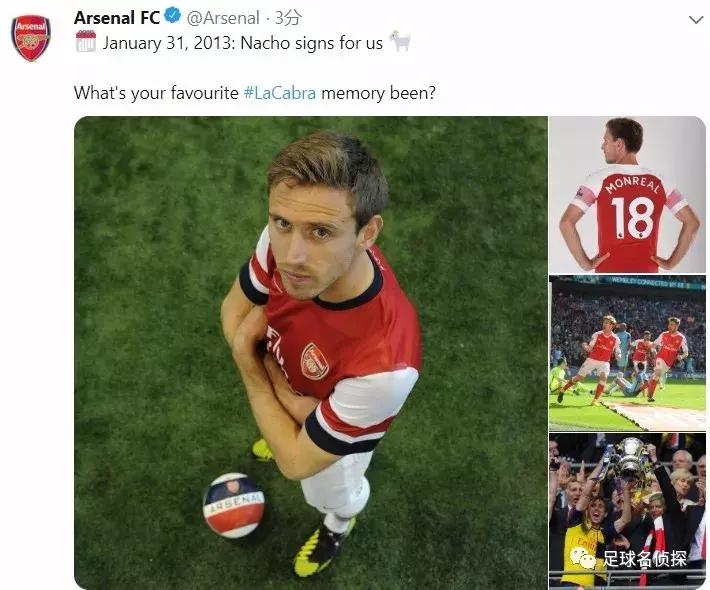
Task: Select the 'January 31, 2013' date text
Action: [167, 42]
